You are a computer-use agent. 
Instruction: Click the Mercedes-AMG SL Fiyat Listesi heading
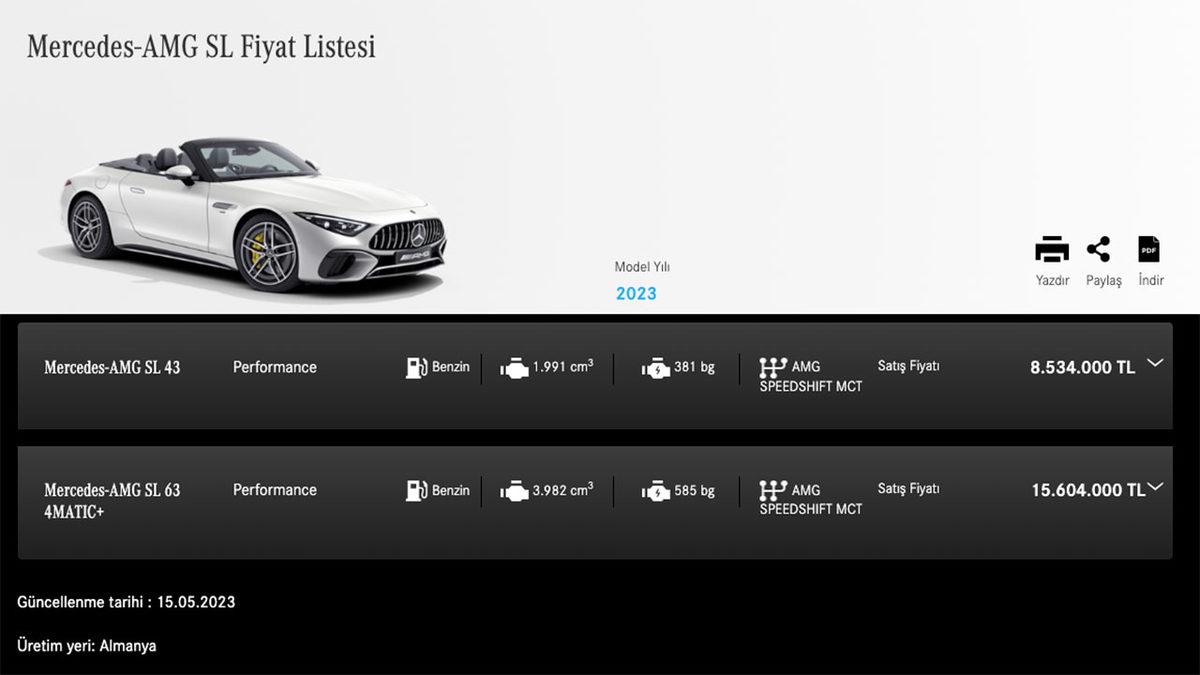tap(203, 46)
